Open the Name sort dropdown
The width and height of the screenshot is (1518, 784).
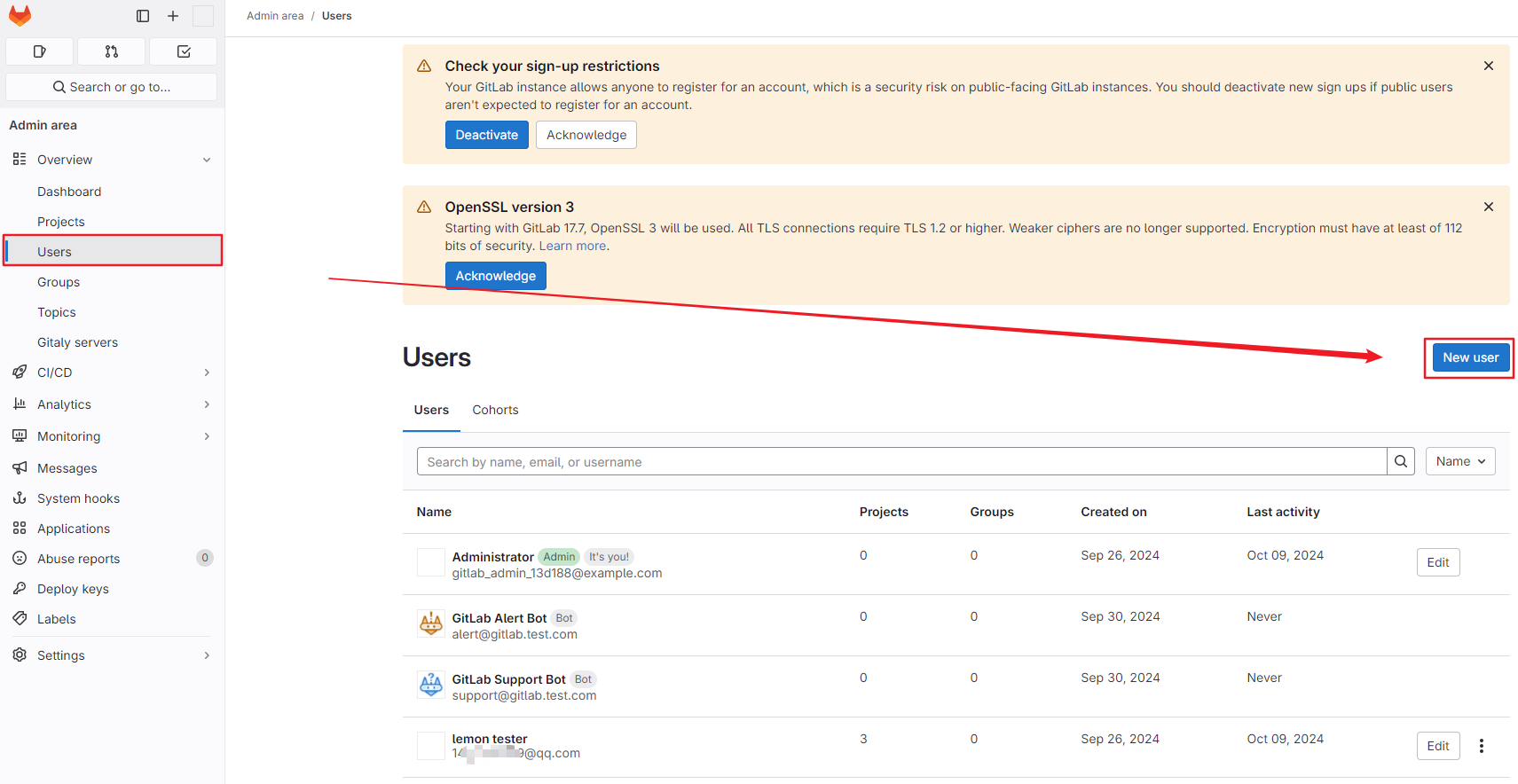(x=1459, y=461)
